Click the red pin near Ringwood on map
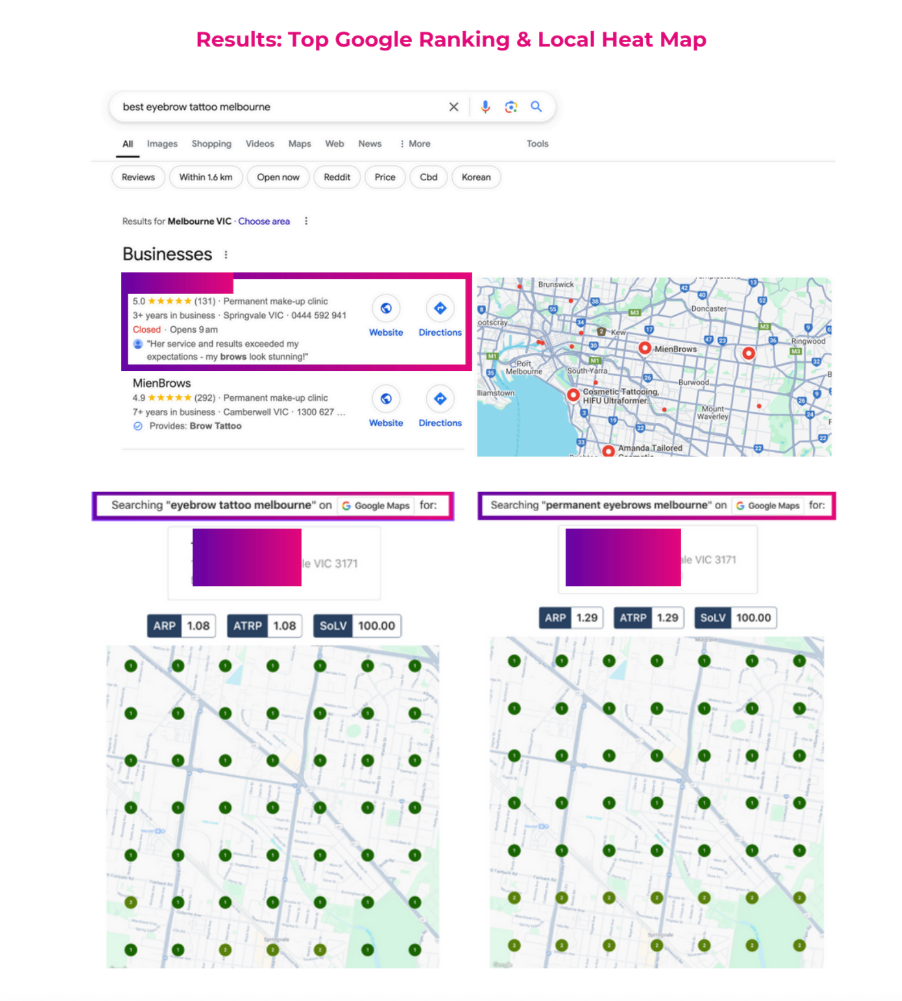902x1001 pixels. point(748,353)
